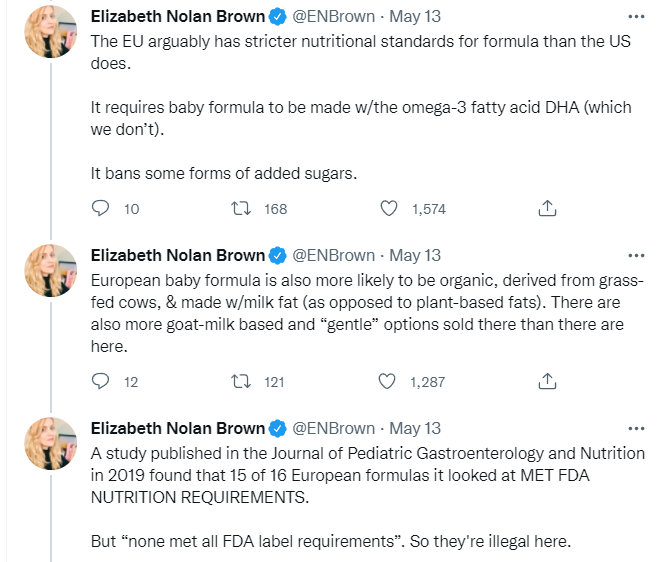
Task: Click the @ENBrown handle on second tweet
Action: 333,255
